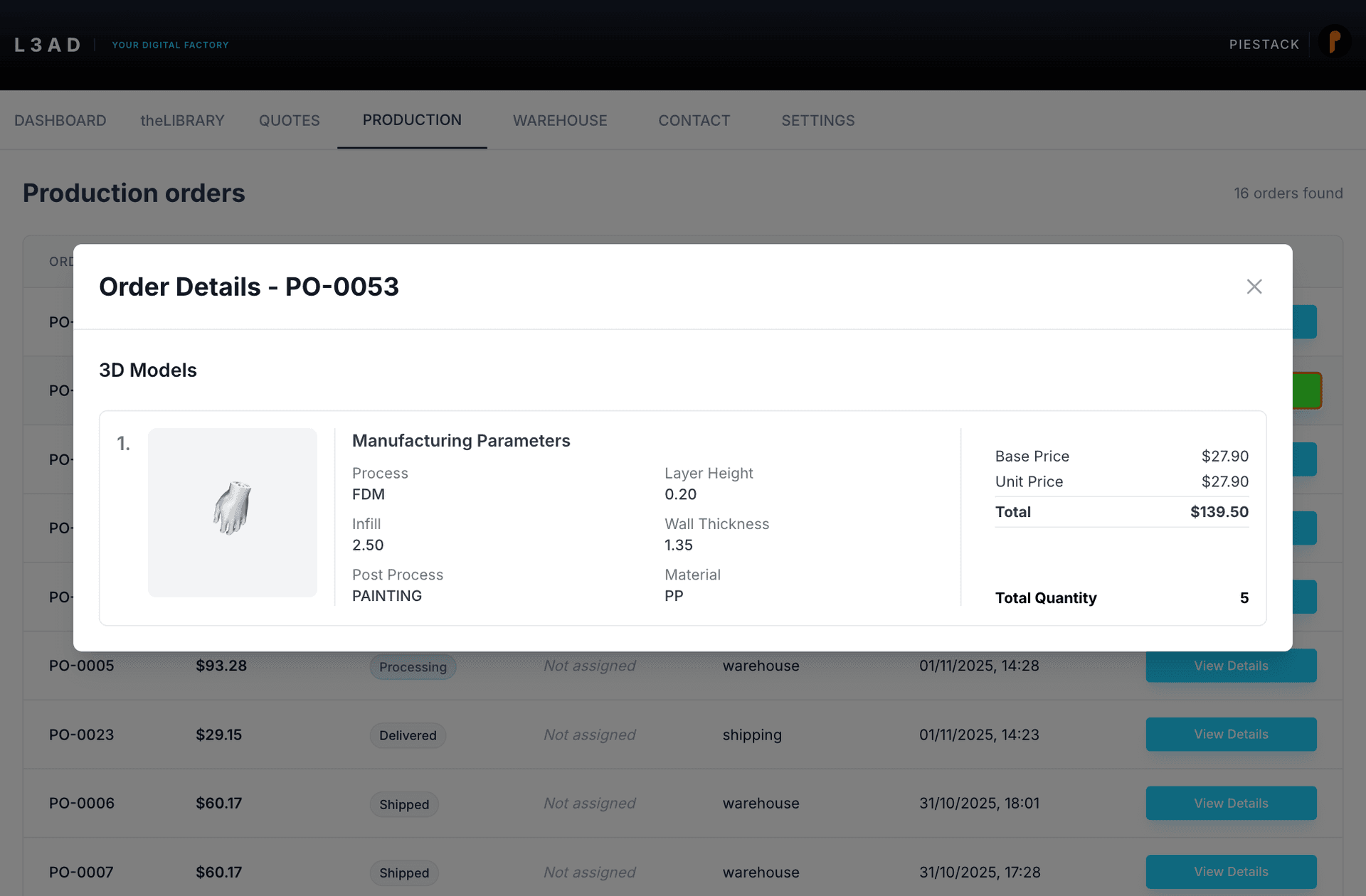View details for order PO-0007
This screenshot has width=1366, height=896.
1230,871
